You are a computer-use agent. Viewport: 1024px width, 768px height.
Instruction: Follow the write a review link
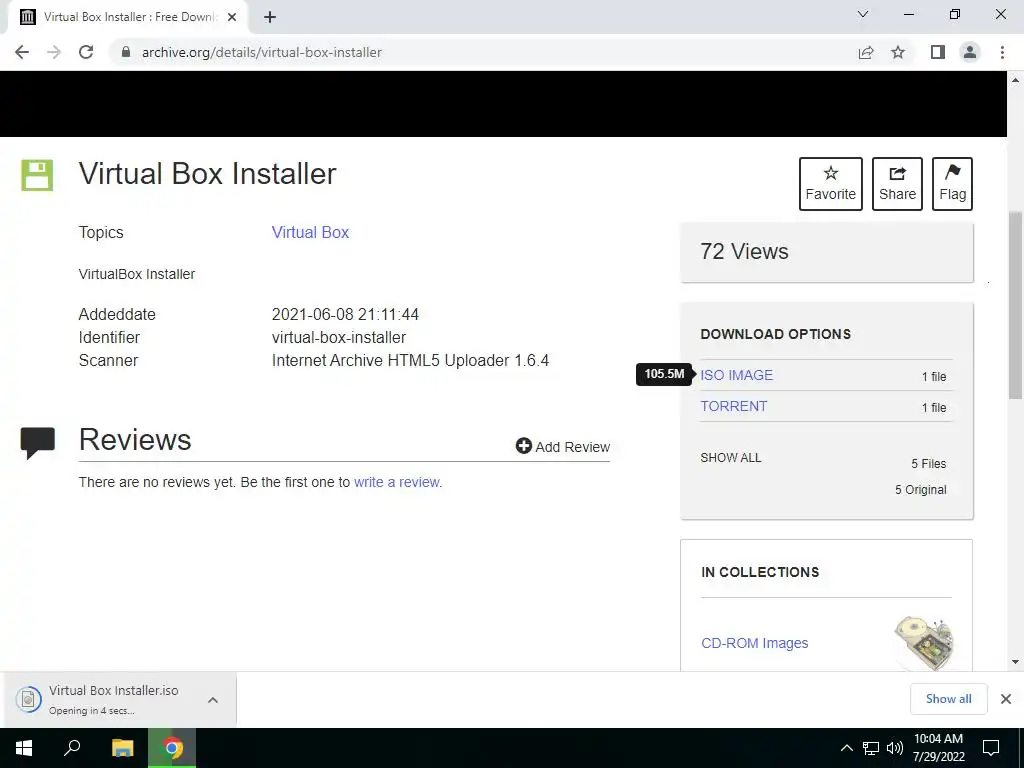coord(398,482)
